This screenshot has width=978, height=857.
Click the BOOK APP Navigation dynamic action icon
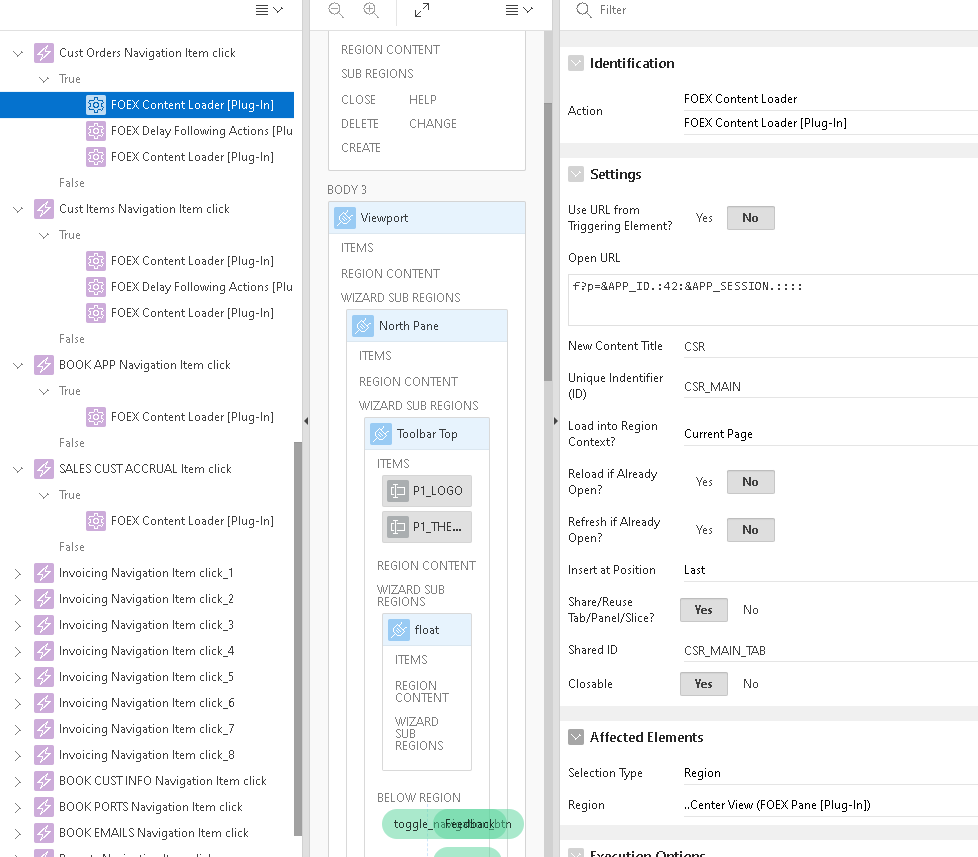pos(44,365)
